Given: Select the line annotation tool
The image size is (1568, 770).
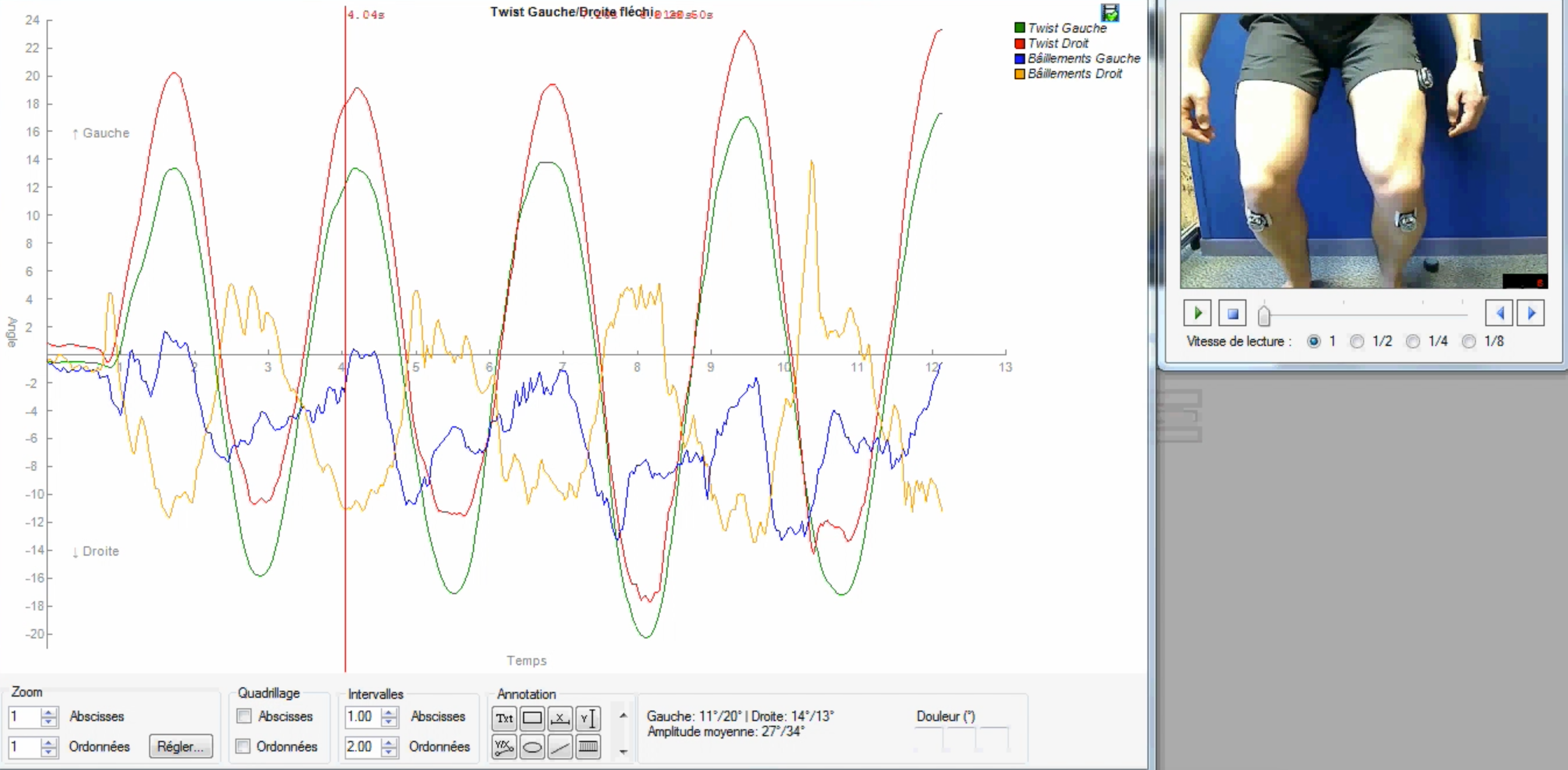Looking at the screenshot, I should coord(560,747).
